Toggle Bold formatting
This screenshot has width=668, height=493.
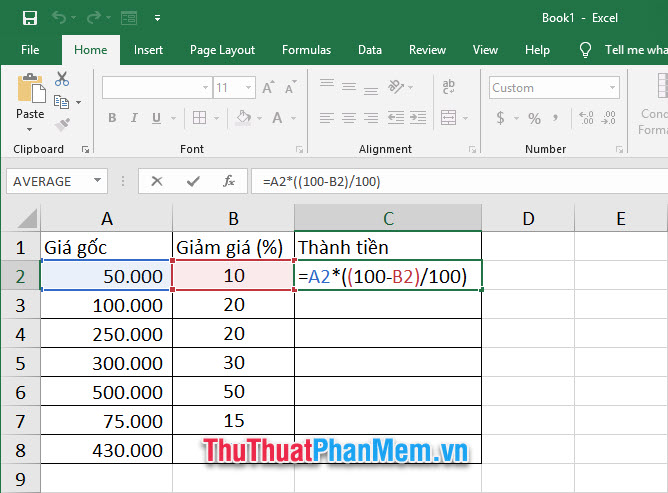[112, 118]
